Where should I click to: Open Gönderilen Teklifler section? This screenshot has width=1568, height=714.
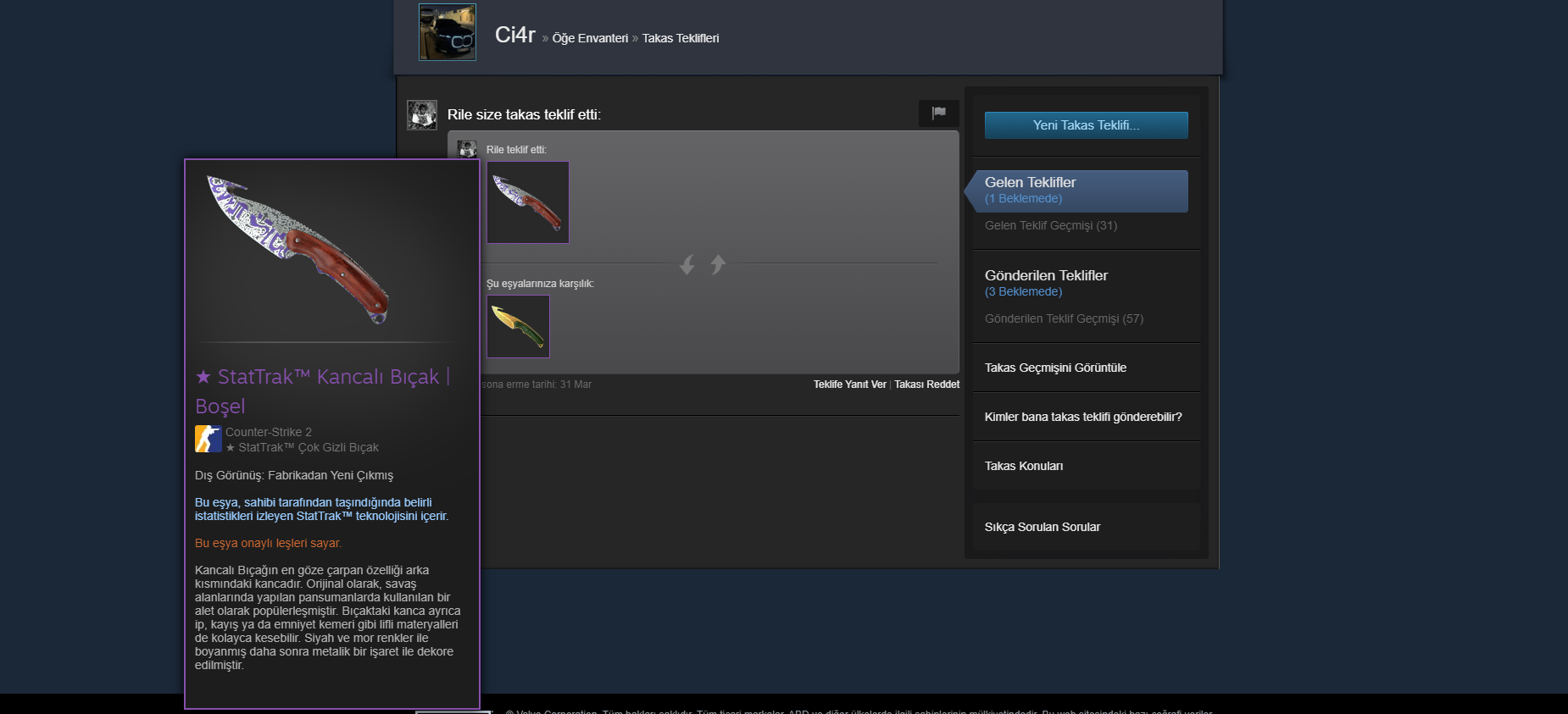tap(1046, 275)
